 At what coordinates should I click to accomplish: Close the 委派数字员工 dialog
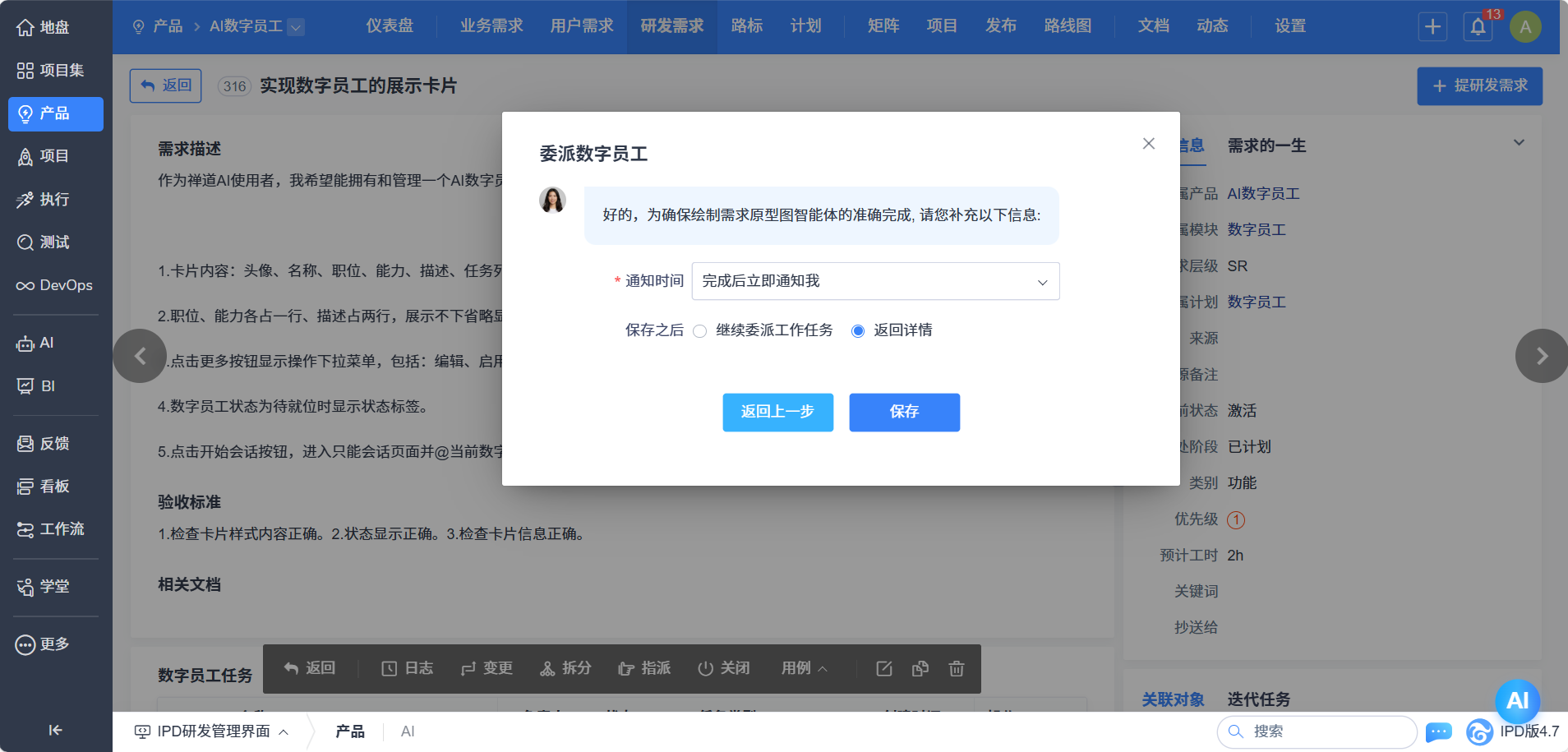[1148, 144]
